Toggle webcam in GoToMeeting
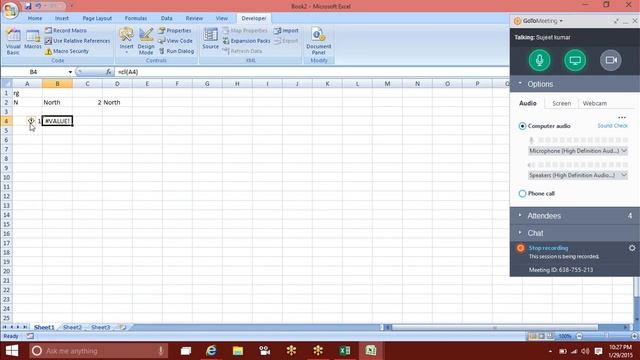 (x=611, y=60)
